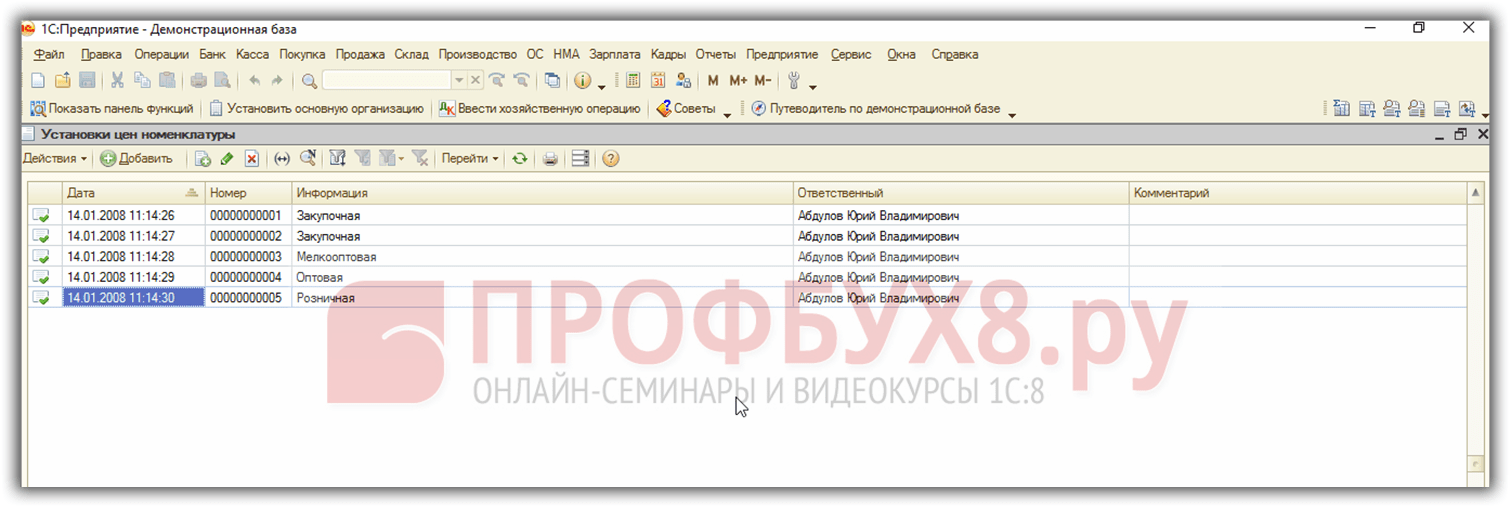Viewport: 1510px width, 507px height.
Task: Click the yellow Help information icon
Action: pos(581,81)
